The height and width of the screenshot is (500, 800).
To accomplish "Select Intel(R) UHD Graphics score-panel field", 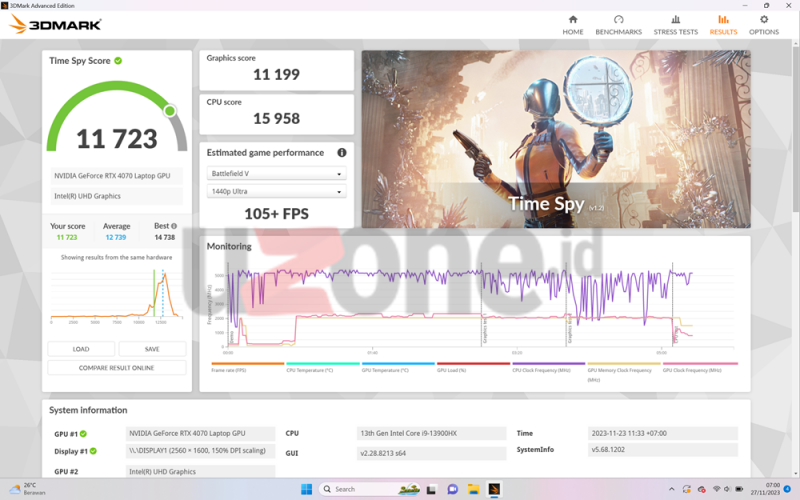I will coord(116,196).
